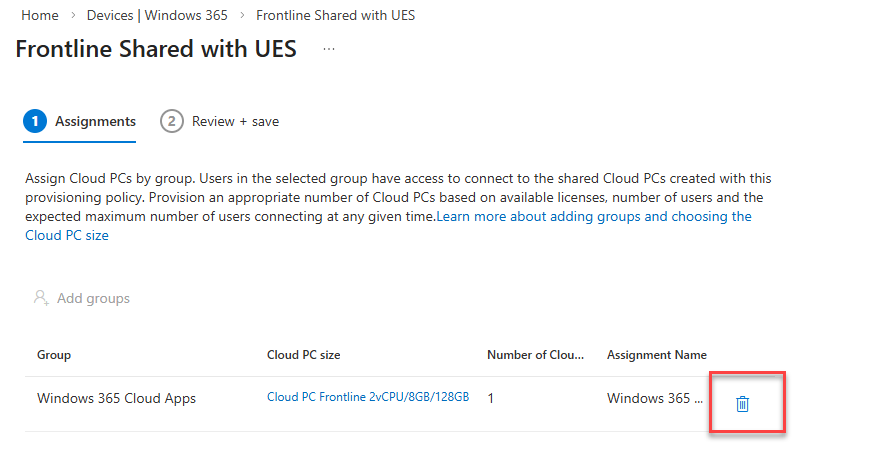Open the Cloud PC Frontline 2vCPU/8GB/128GB size link
877x453 pixels.
(368, 397)
